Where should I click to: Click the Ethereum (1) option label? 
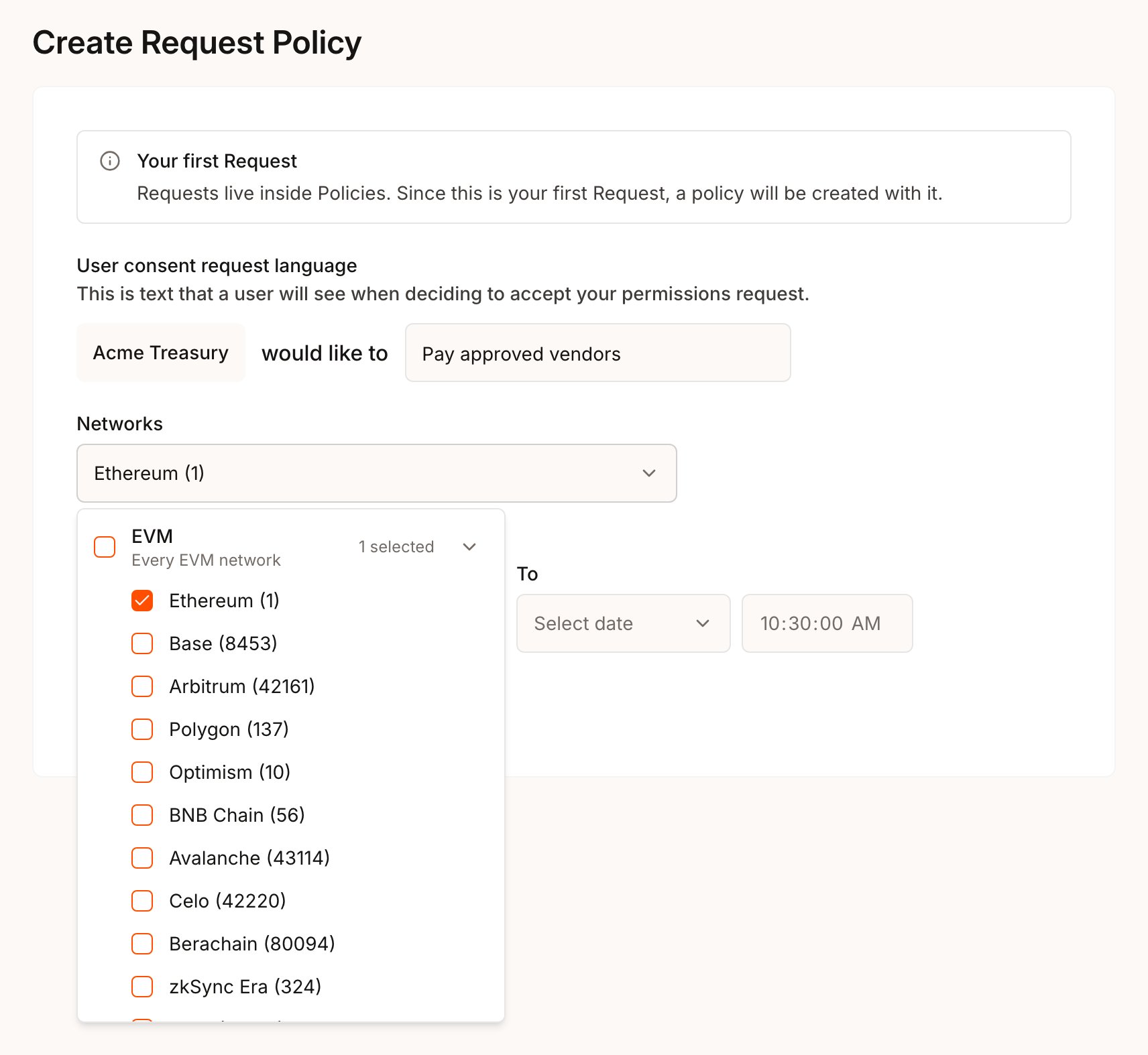coord(224,601)
